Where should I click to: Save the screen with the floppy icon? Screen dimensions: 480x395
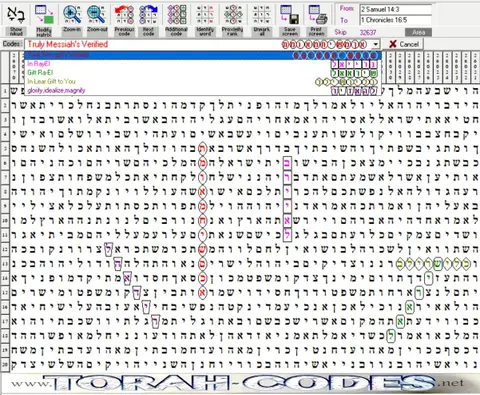click(x=290, y=20)
